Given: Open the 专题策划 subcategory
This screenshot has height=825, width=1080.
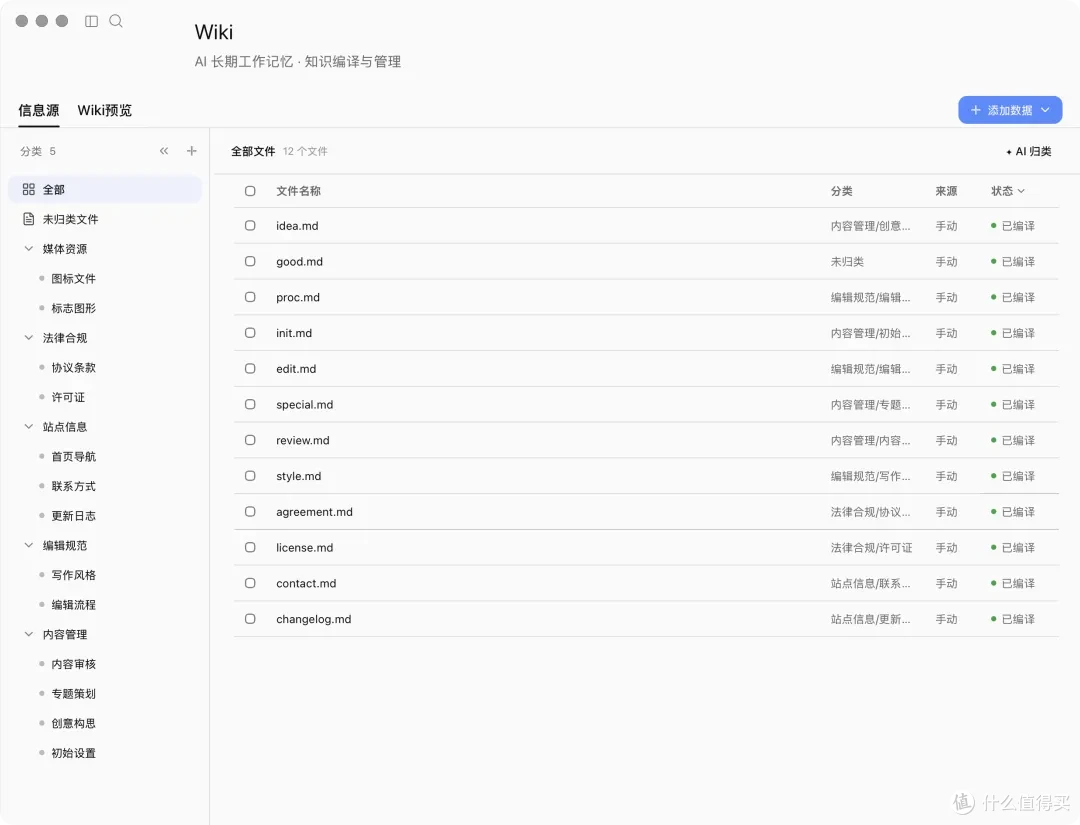Looking at the screenshot, I should 74,693.
